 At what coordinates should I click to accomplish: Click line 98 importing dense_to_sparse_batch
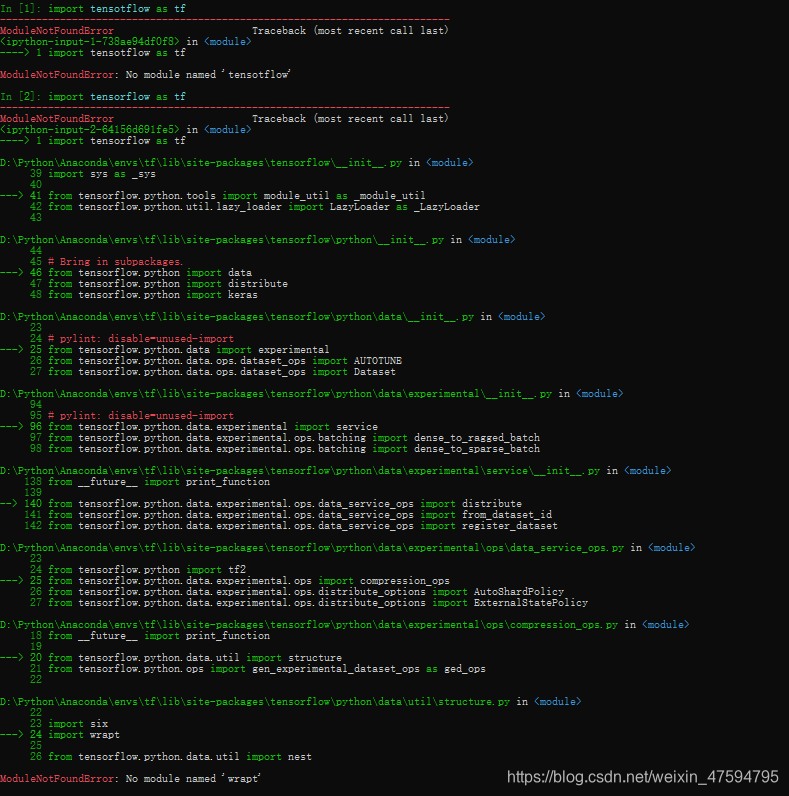click(x=285, y=449)
